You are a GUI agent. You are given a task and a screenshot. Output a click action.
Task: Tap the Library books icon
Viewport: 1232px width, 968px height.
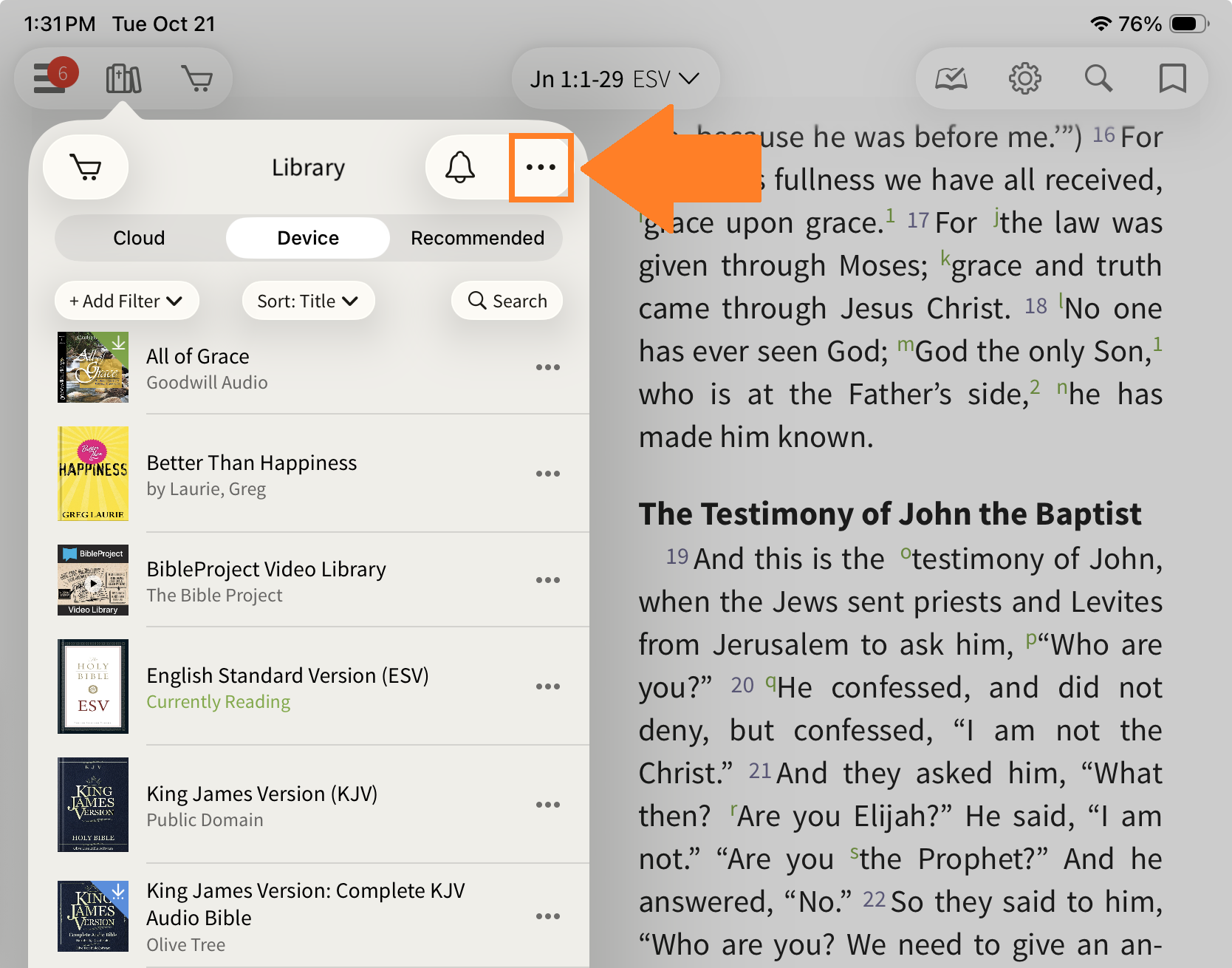(123, 78)
